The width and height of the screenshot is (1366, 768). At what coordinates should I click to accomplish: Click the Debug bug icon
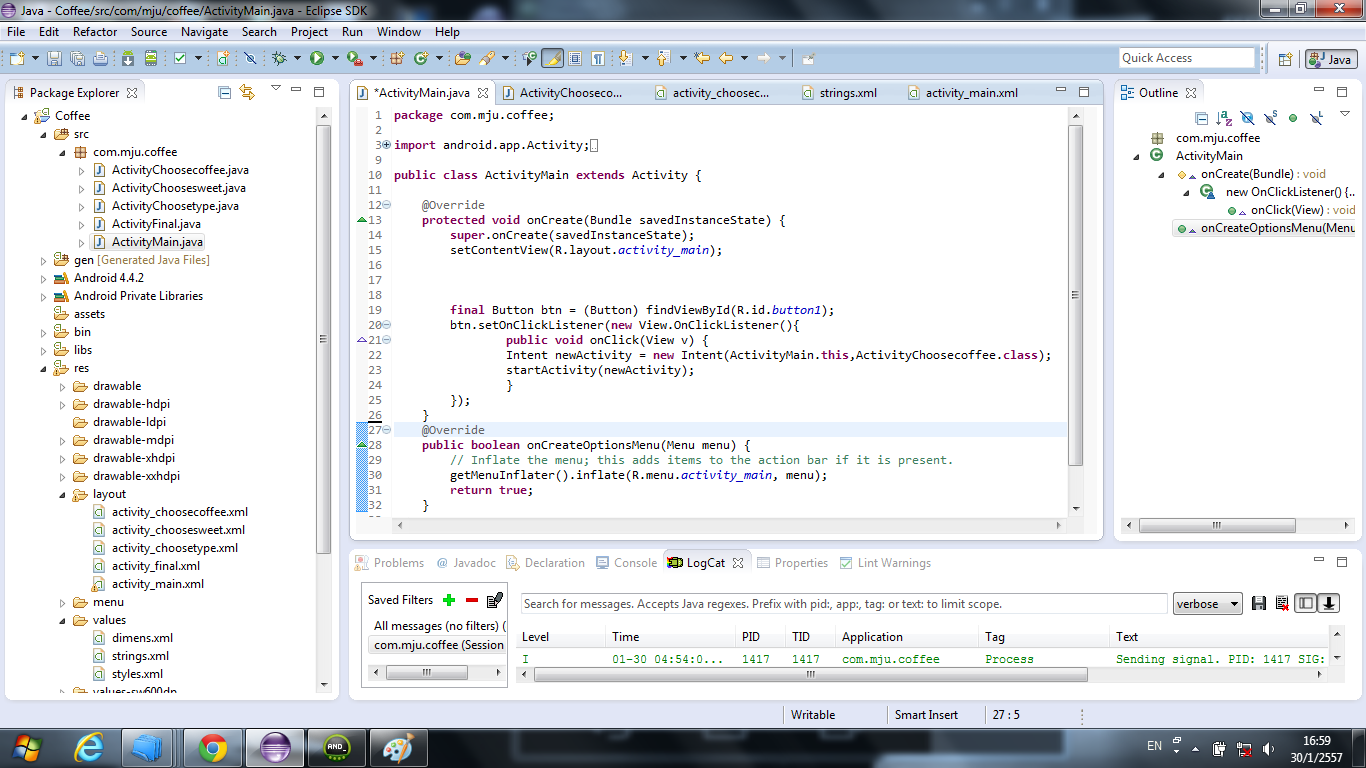pos(279,58)
